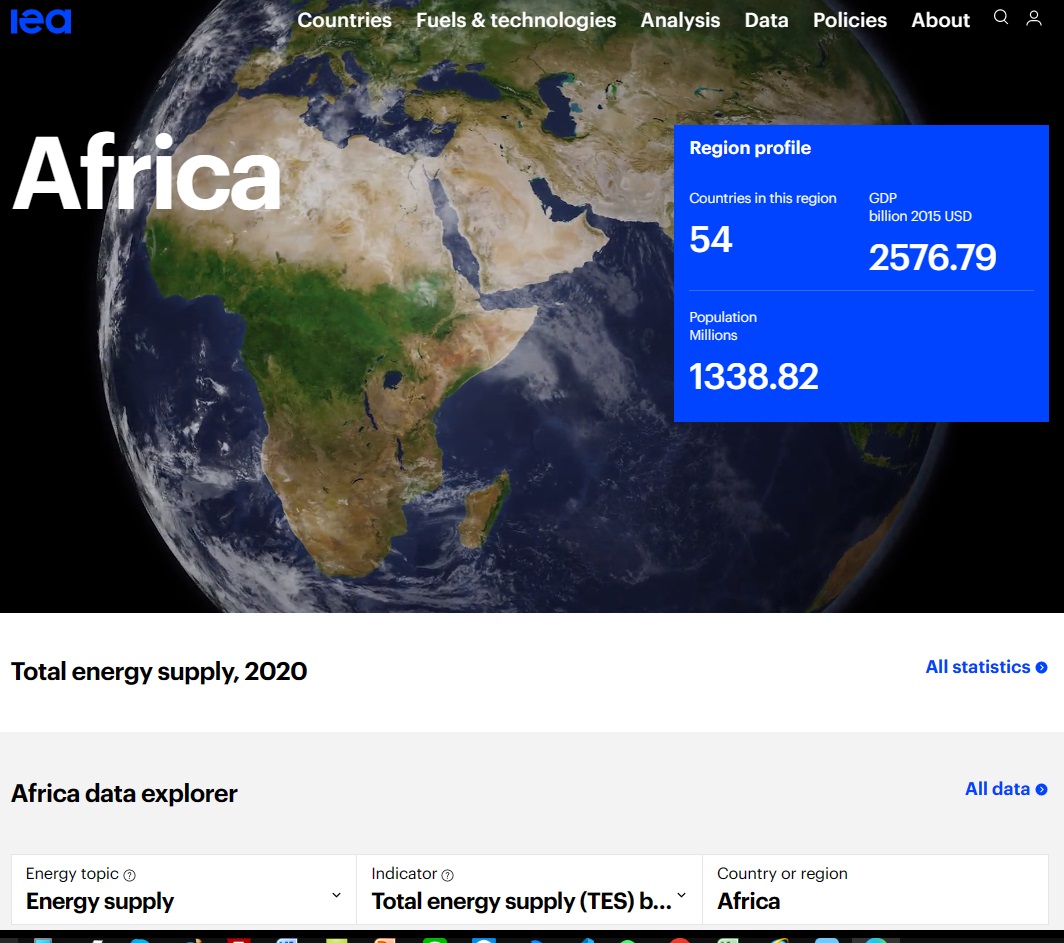
Task: Click the Africa data explorer heading
Action: [124, 793]
